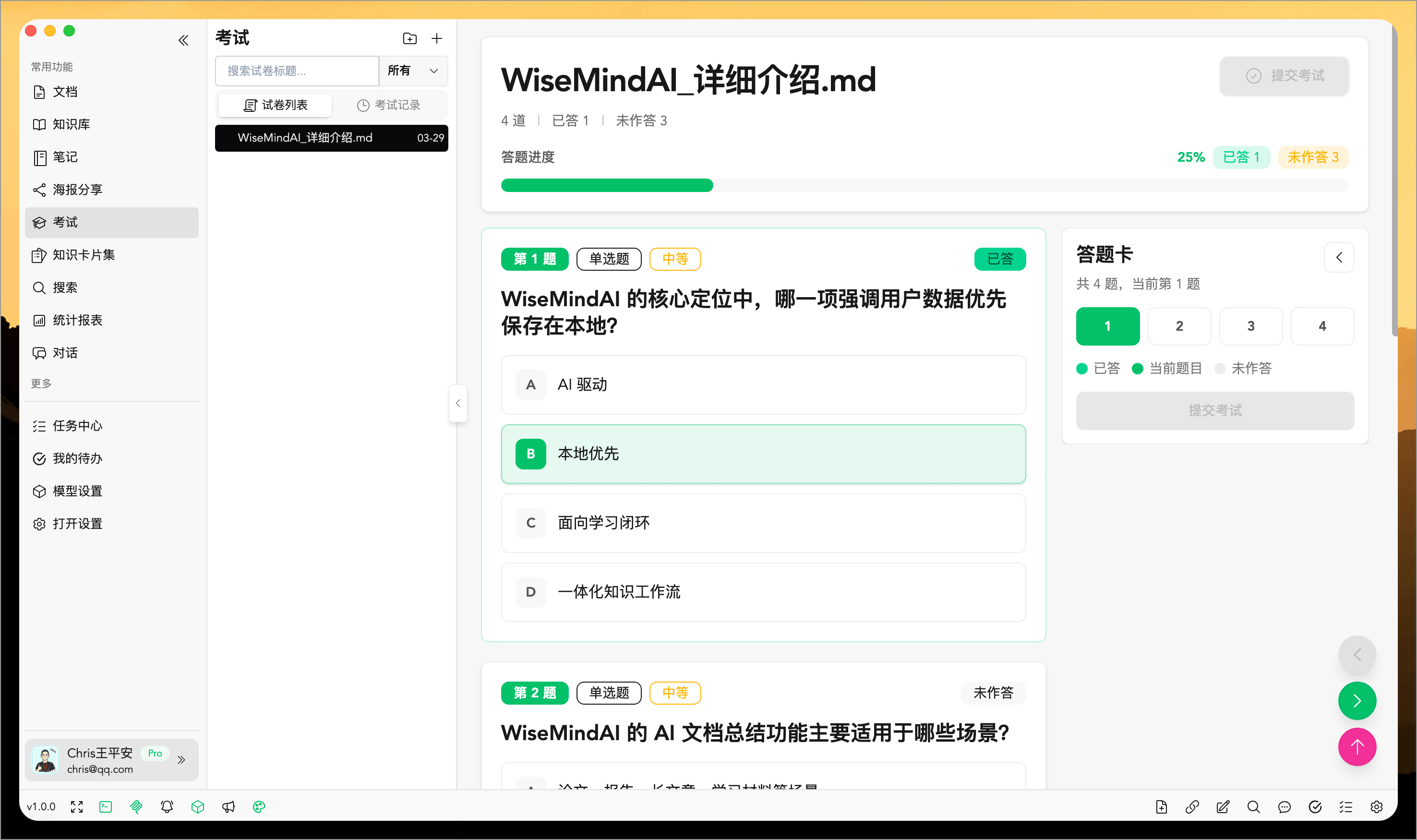Click the plus icon to add exam
Screen dimensions: 1417x840
pyautogui.click(x=436, y=38)
